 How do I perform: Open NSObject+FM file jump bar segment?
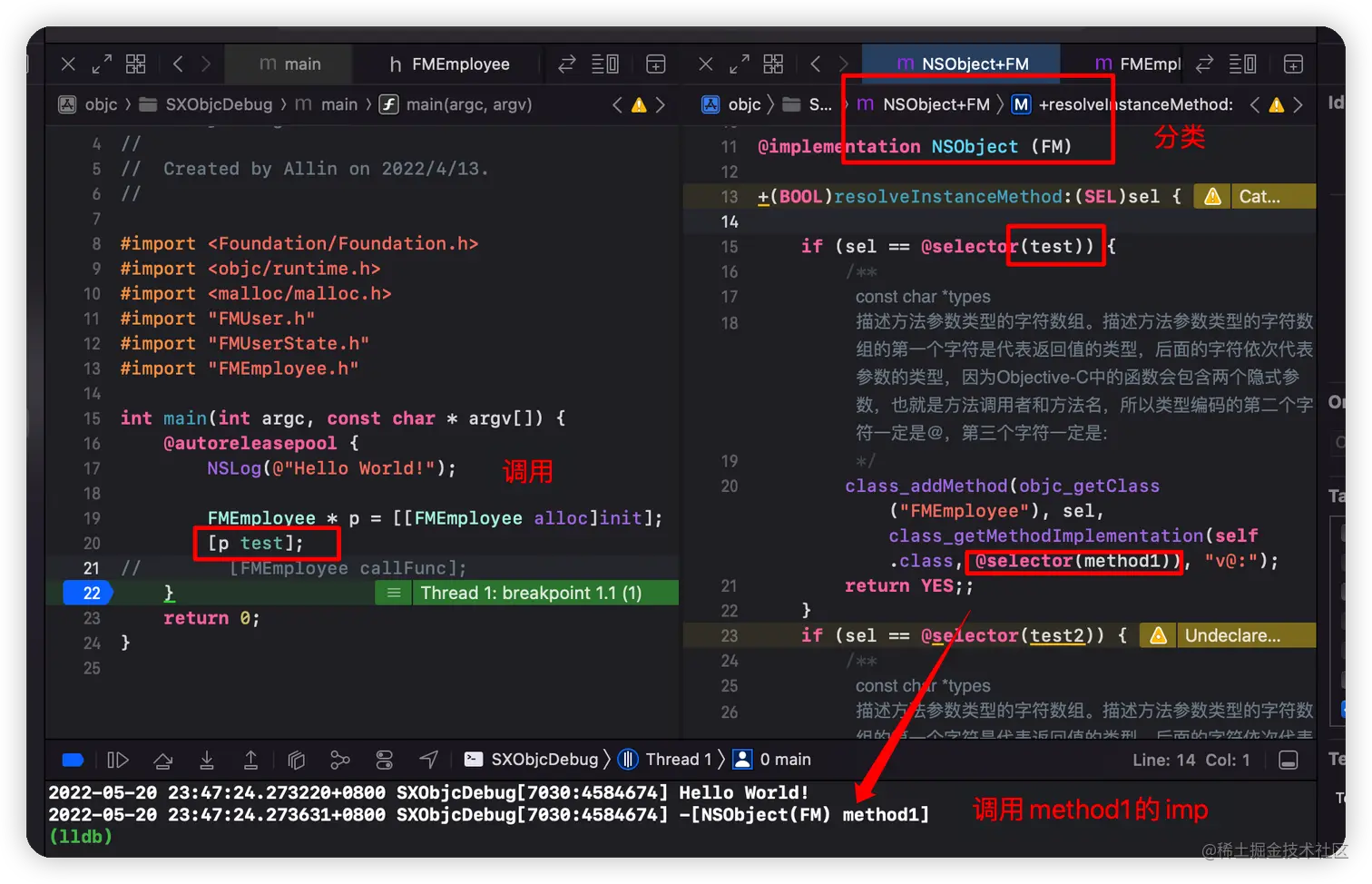click(x=923, y=104)
